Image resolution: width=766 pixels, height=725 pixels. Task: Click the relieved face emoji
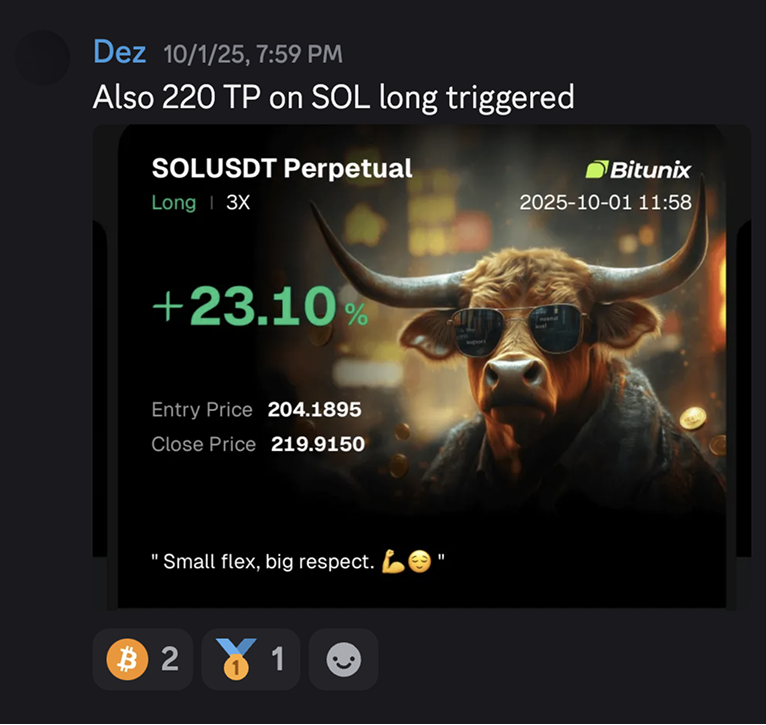click(x=420, y=561)
